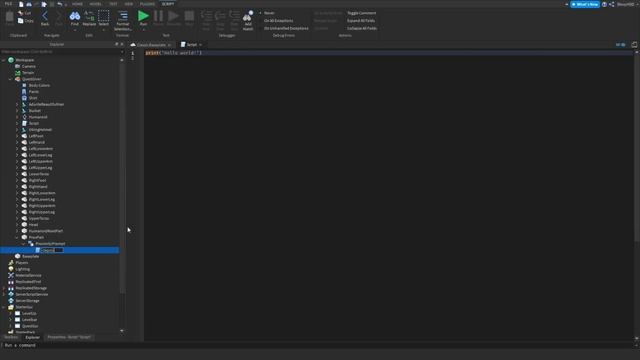640x360 pixels.
Task: Click Collapse All Folds action
Action: point(362,28)
